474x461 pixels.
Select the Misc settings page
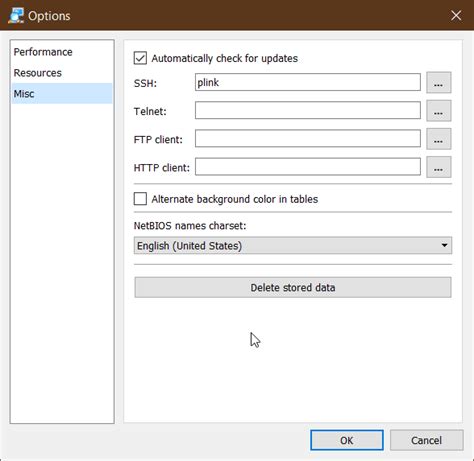pyautogui.click(x=62, y=94)
